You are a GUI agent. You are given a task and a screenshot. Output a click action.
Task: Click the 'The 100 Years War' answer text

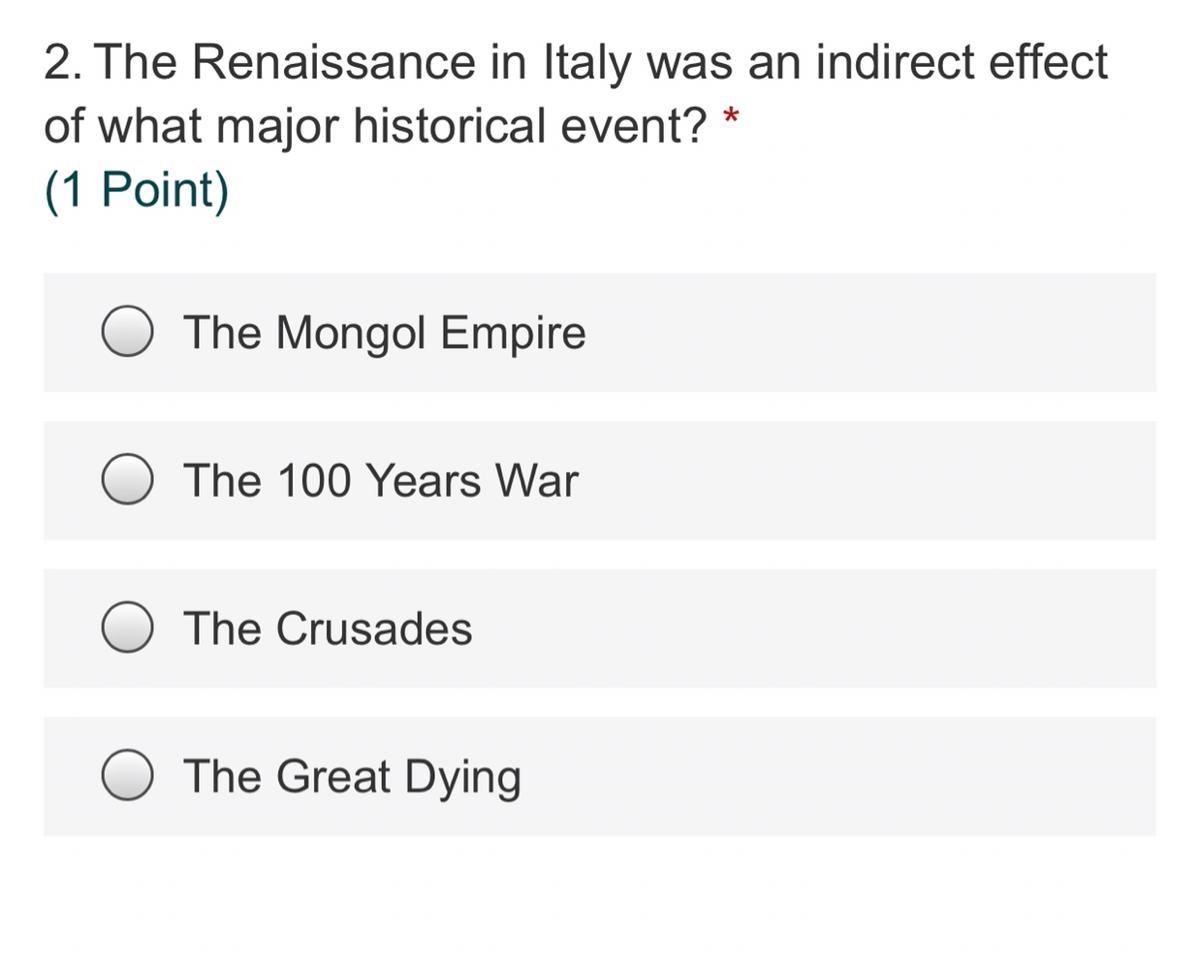click(x=380, y=480)
